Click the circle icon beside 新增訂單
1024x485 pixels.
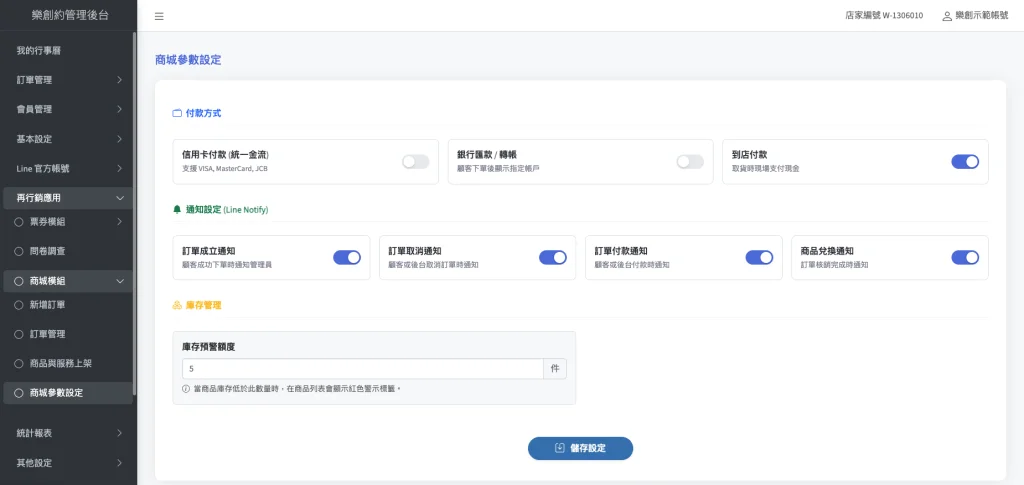(x=18, y=304)
